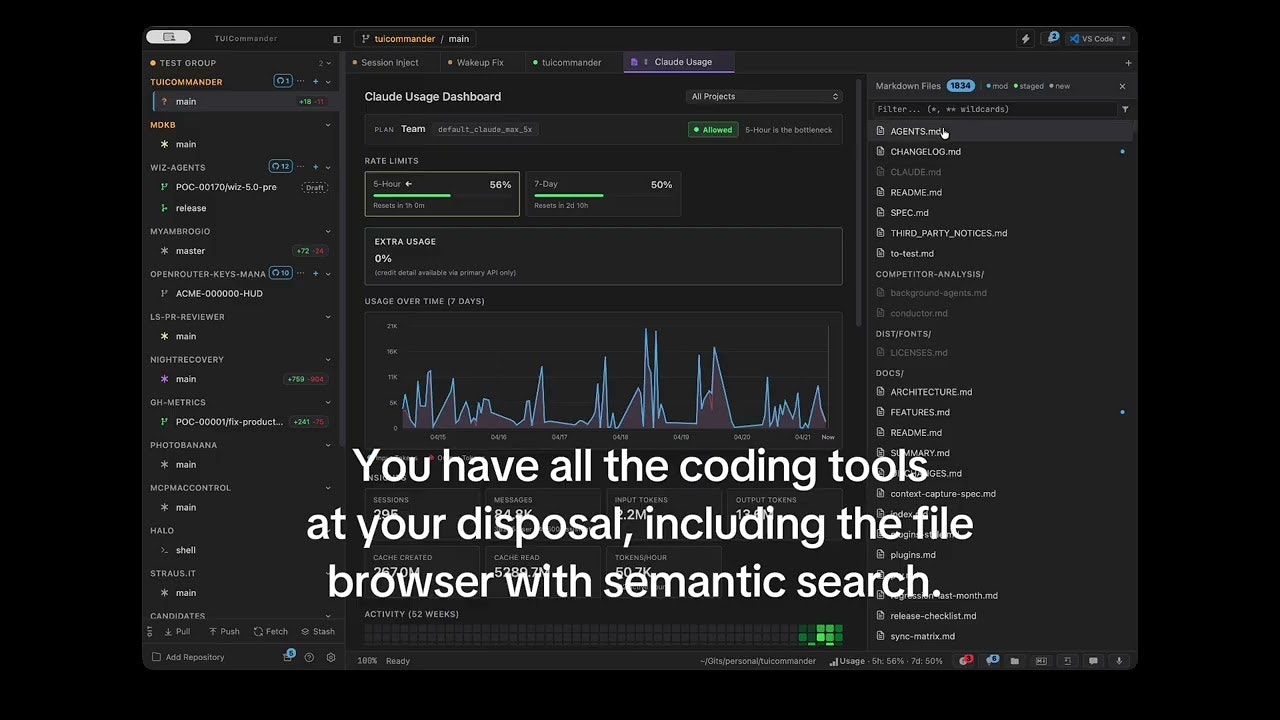Add branch to WIZ-AGENTS with plus
The image size is (1280, 720).
tap(315, 167)
